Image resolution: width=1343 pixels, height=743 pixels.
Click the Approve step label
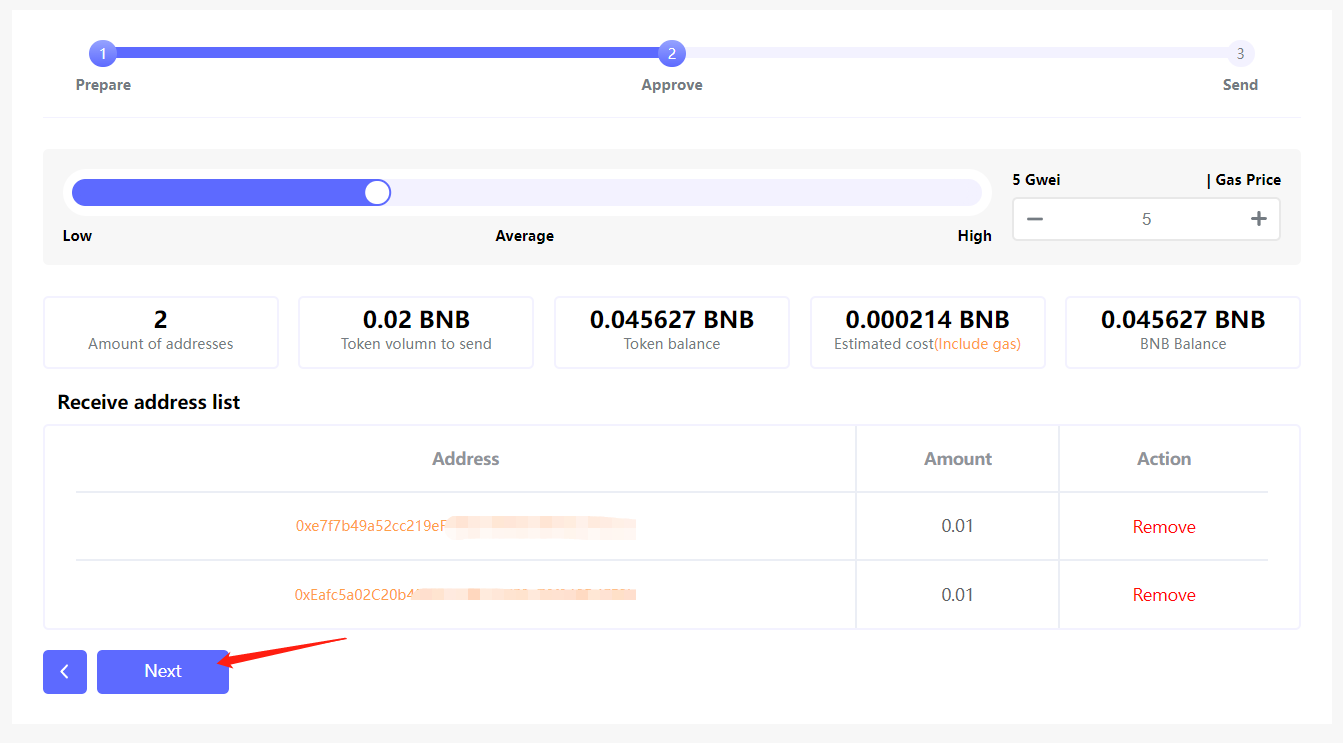672,85
